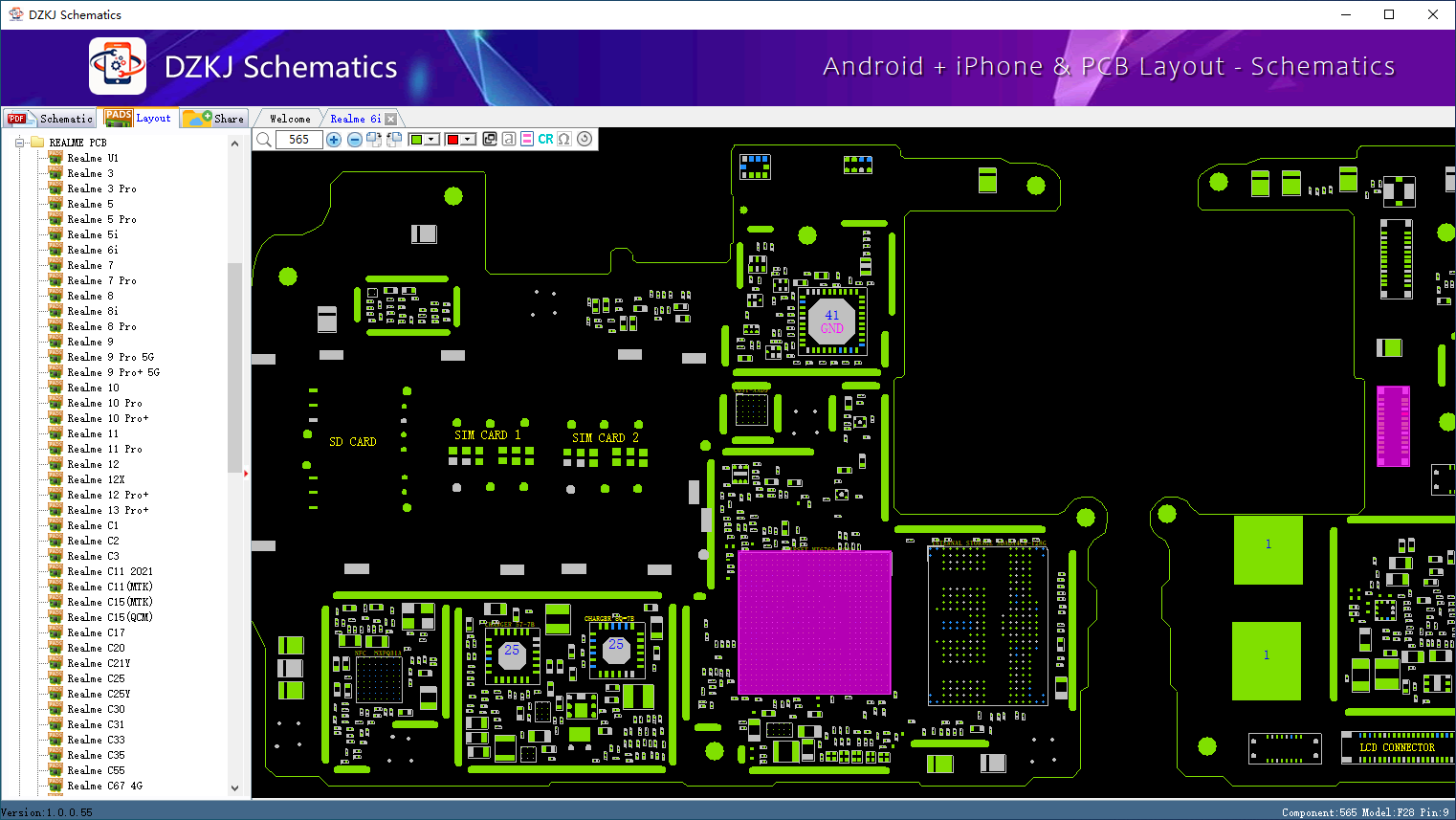Select Realme 5 Pro in the tree
The width and height of the screenshot is (1456, 820).
[x=101, y=219]
